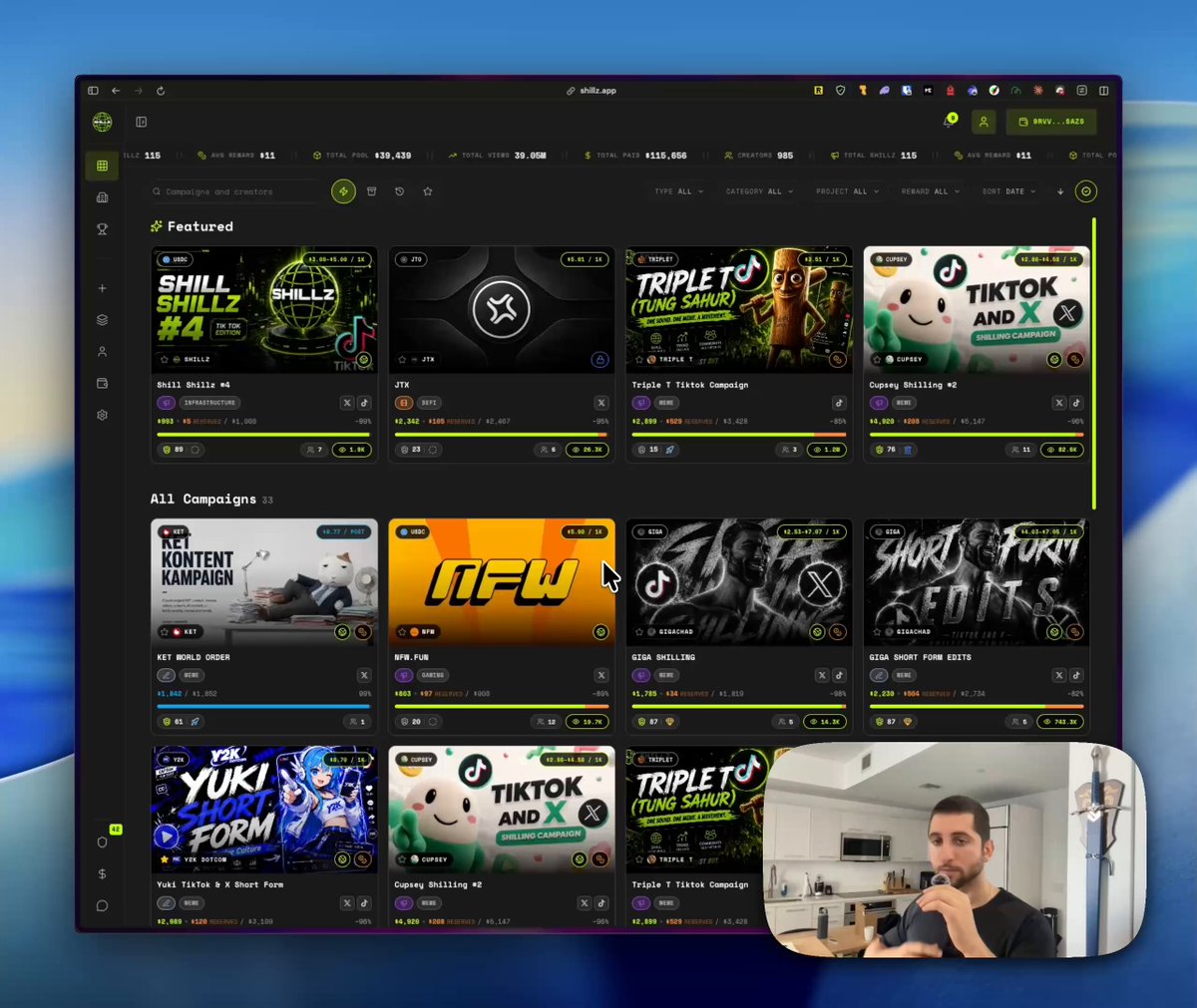Image resolution: width=1197 pixels, height=1008 pixels.
Task: Open the Reward All dropdown
Action: [x=930, y=191]
